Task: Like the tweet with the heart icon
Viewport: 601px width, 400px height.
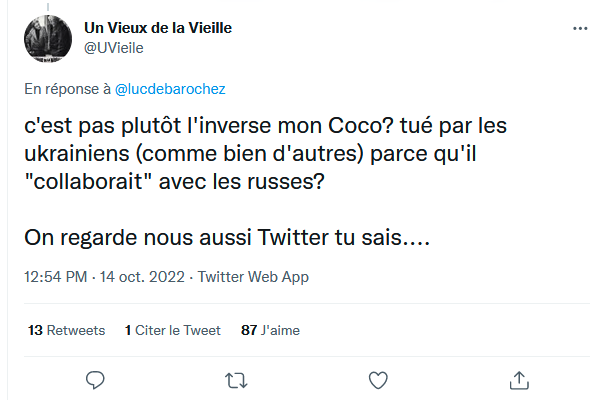Action: click(378, 380)
